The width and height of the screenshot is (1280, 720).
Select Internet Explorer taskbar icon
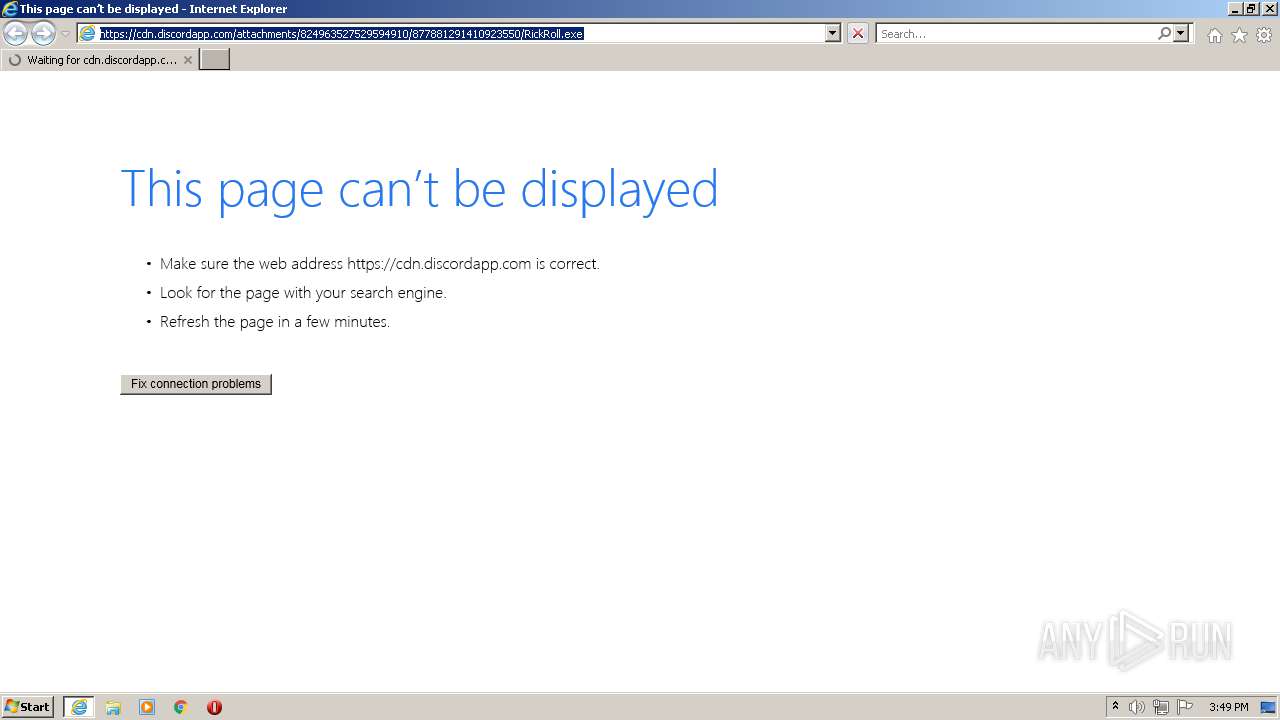(79, 707)
